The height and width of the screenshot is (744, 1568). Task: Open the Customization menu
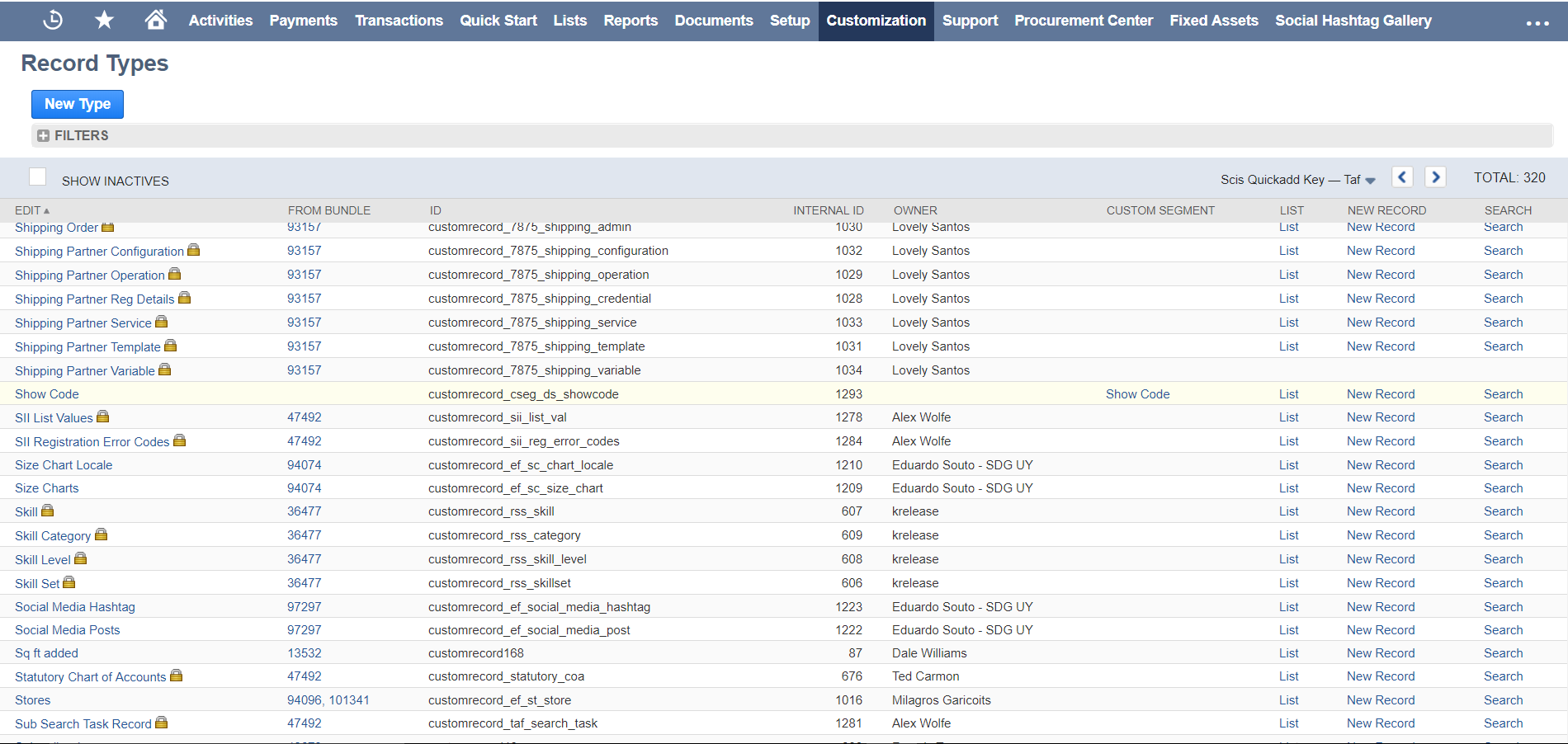click(876, 21)
